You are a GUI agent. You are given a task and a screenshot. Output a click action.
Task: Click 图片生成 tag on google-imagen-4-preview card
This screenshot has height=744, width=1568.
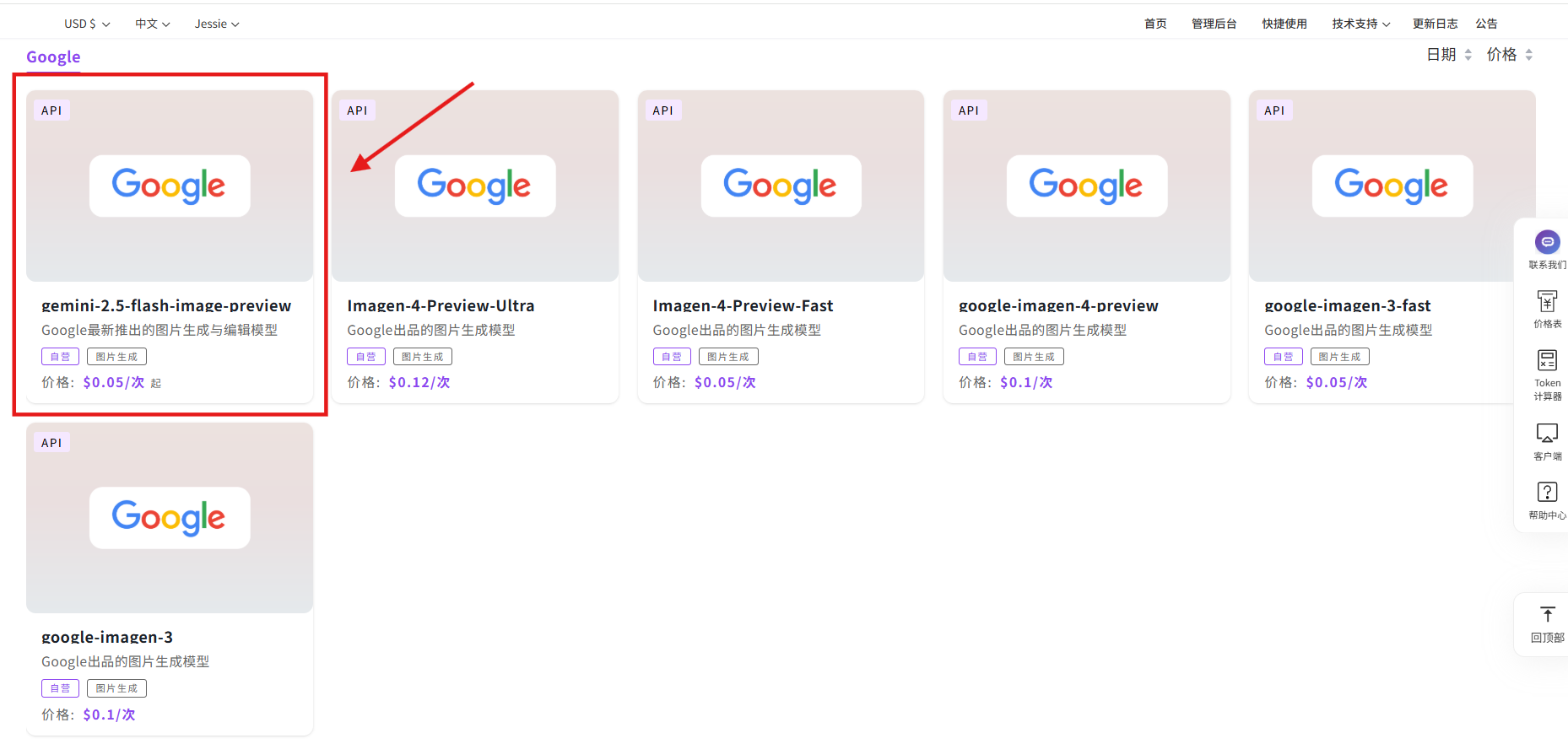point(1035,357)
